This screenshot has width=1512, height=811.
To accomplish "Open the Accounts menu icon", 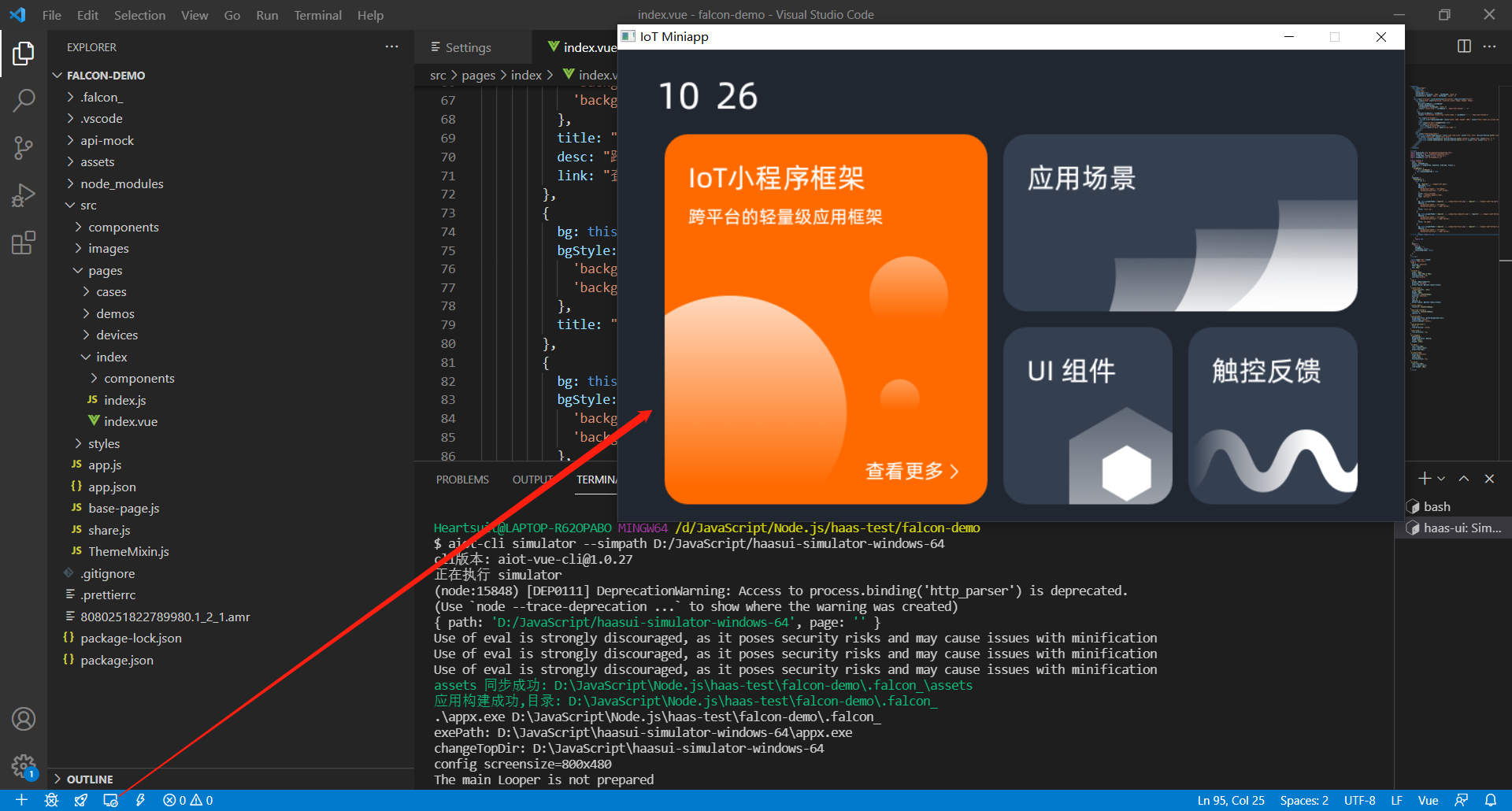I will 24,719.
